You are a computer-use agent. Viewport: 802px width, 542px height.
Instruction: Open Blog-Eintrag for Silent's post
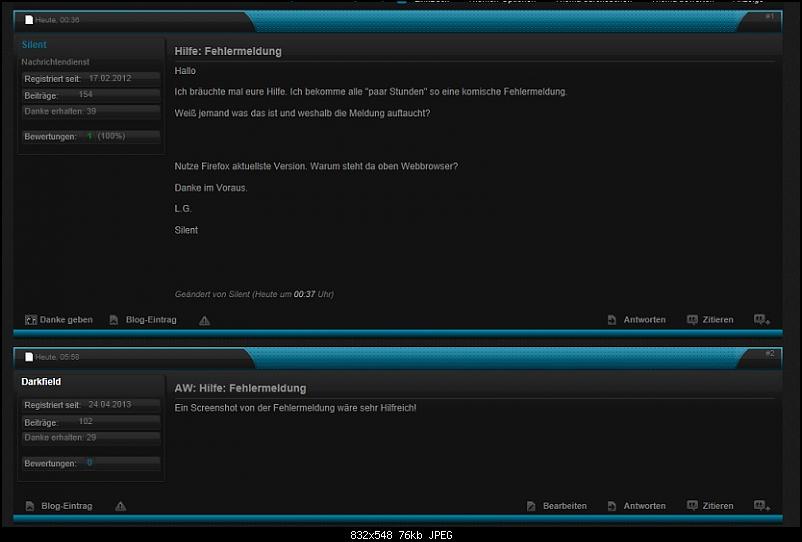coord(143,320)
